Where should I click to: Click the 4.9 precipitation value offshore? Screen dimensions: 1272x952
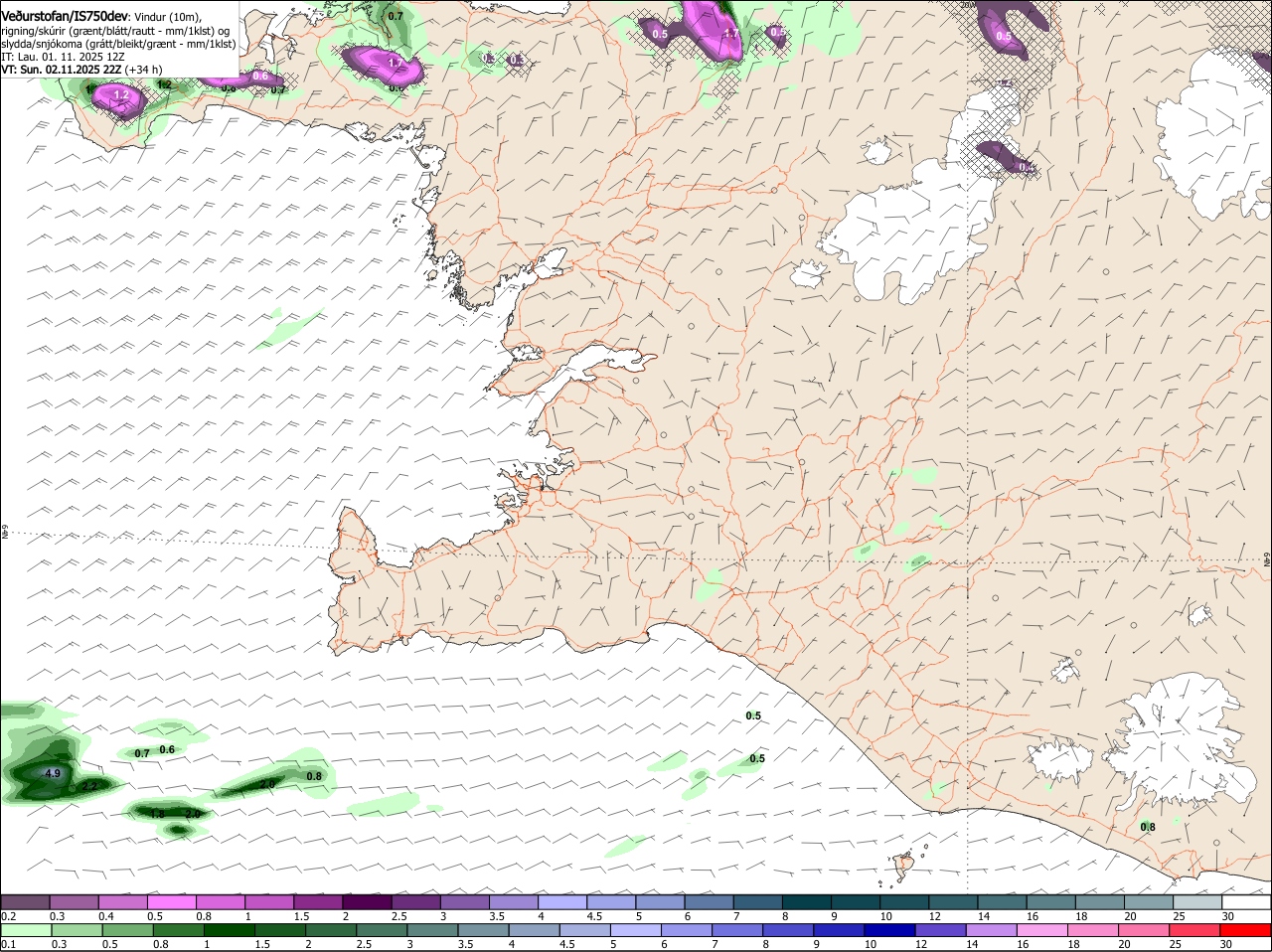[x=54, y=773]
